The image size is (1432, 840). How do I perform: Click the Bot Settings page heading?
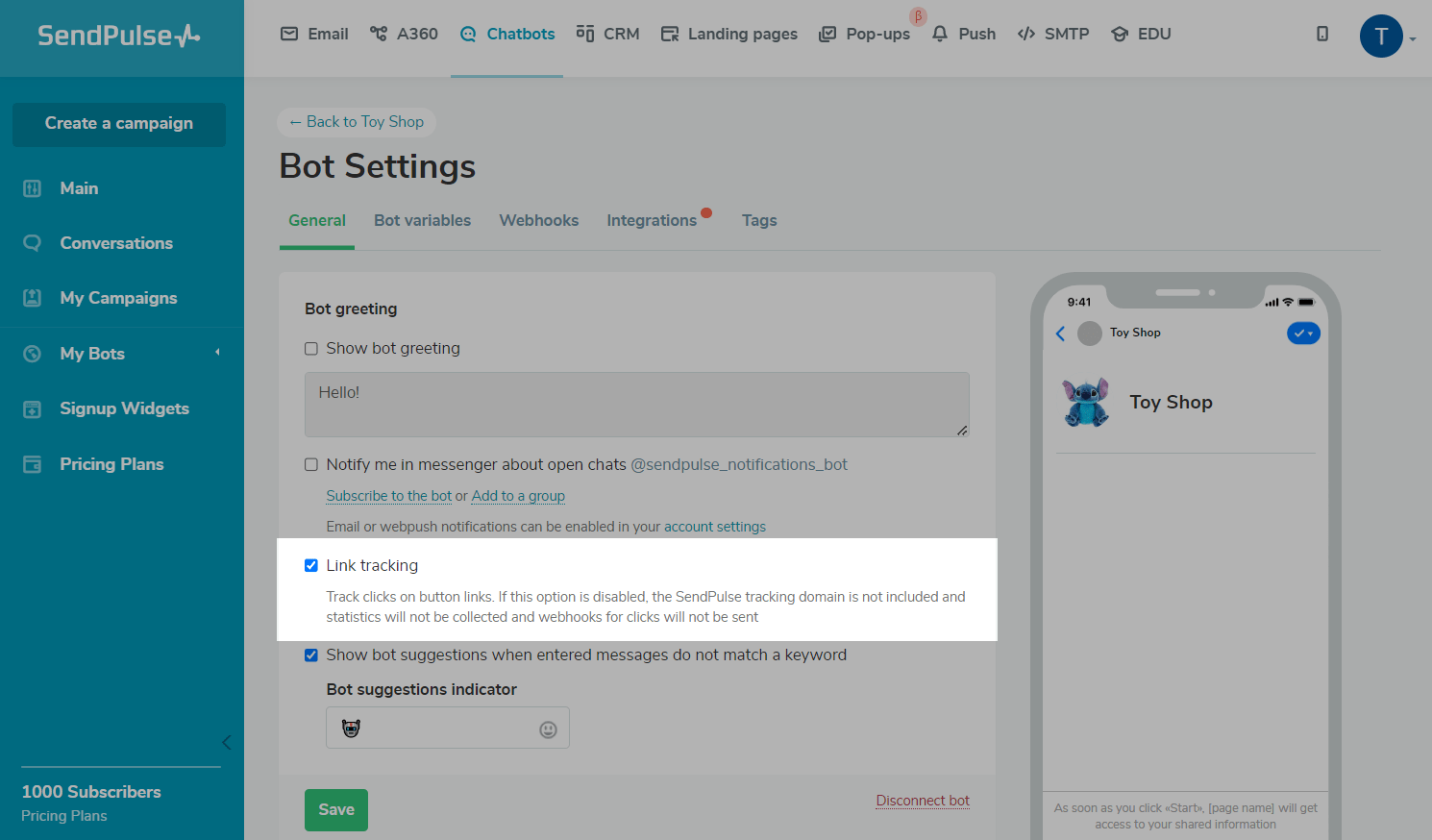tap(378, 166)
